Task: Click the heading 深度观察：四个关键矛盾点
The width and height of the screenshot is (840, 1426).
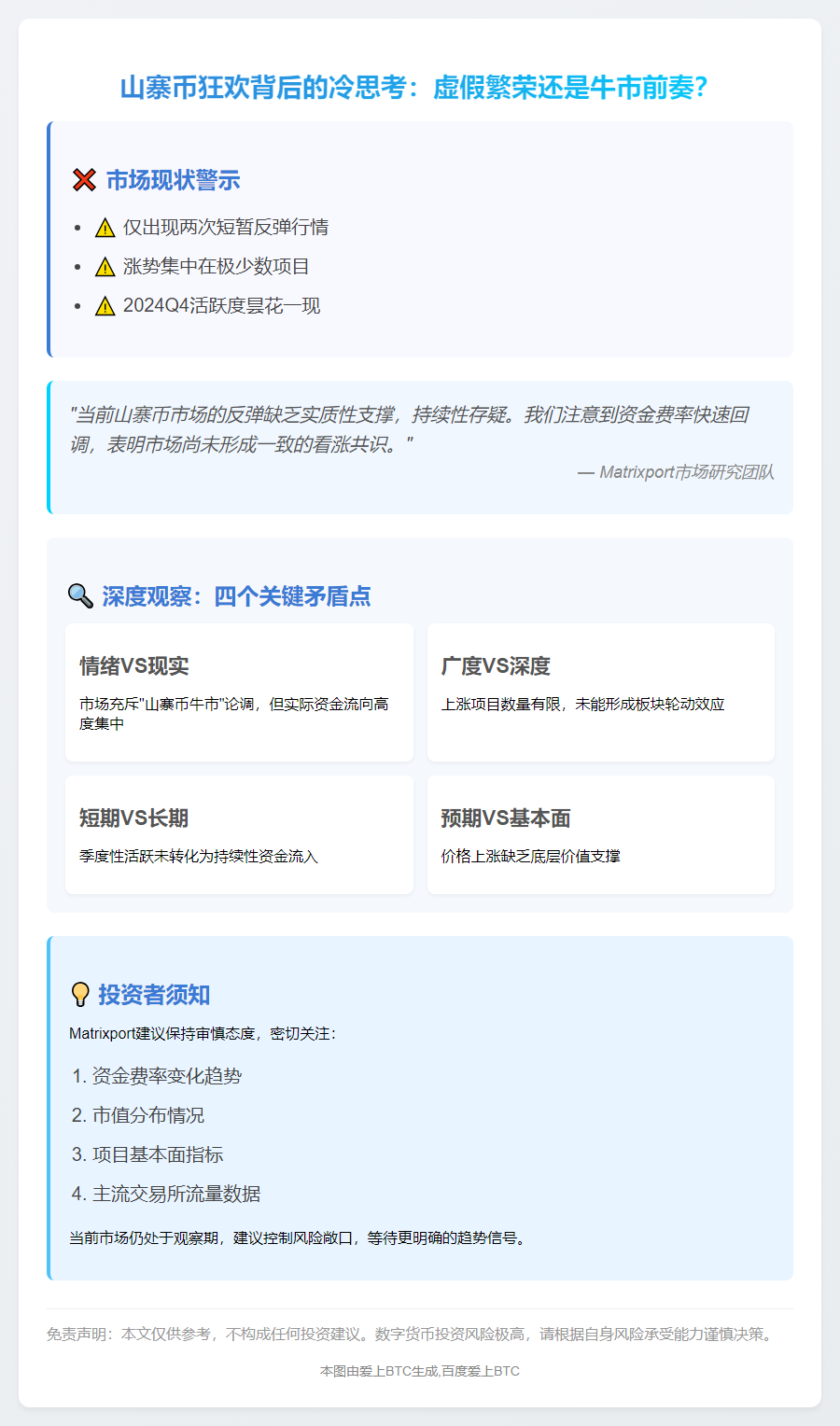Action: [236, 596]
